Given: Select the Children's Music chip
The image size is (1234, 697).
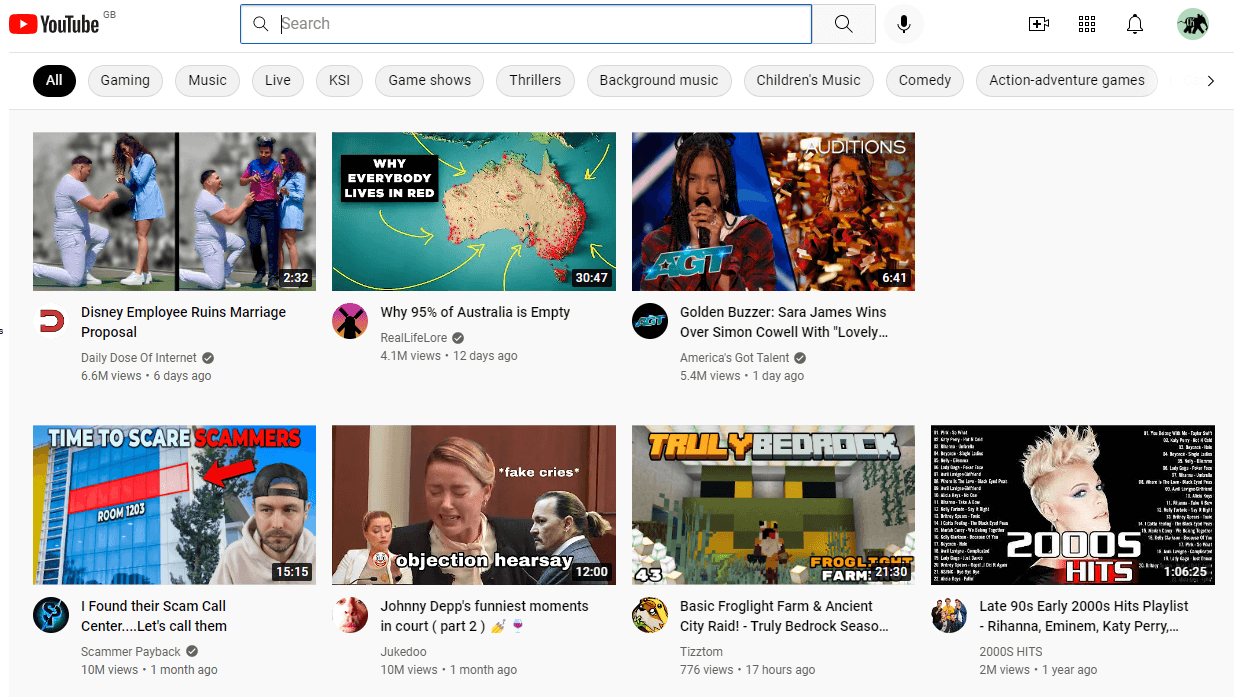Looking at the screenshot, I should point(808,81).
